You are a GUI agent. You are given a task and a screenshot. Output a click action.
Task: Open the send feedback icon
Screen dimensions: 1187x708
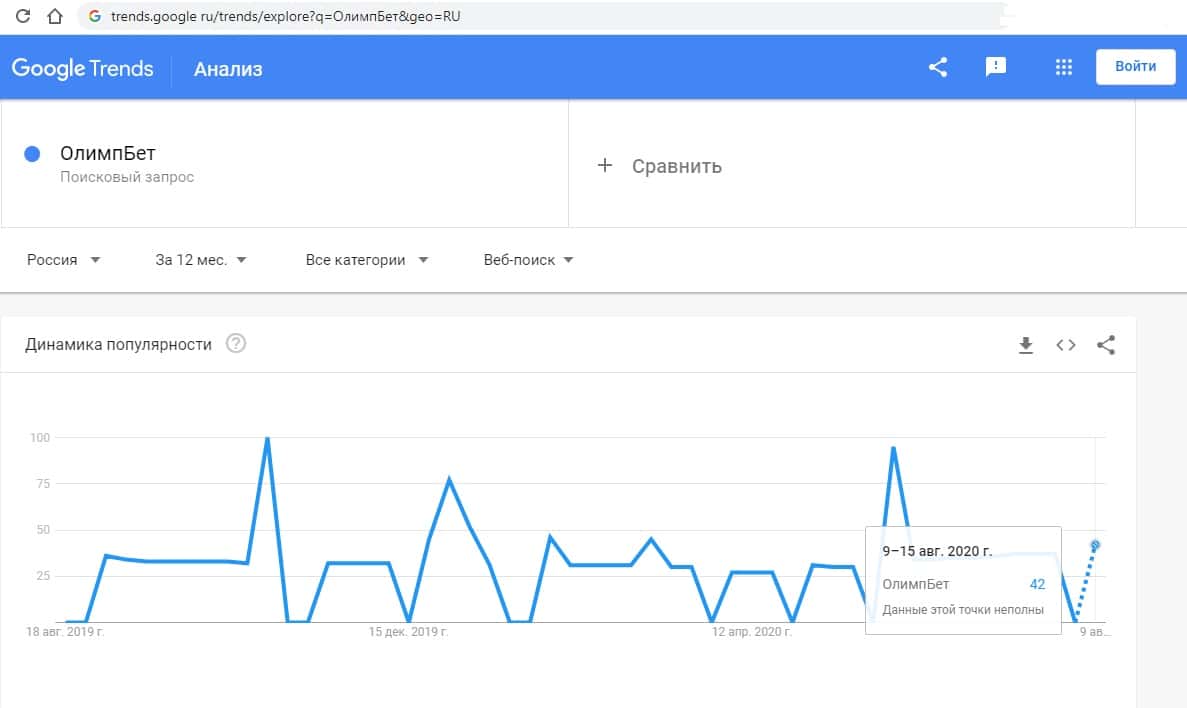[x=995, y=67]
